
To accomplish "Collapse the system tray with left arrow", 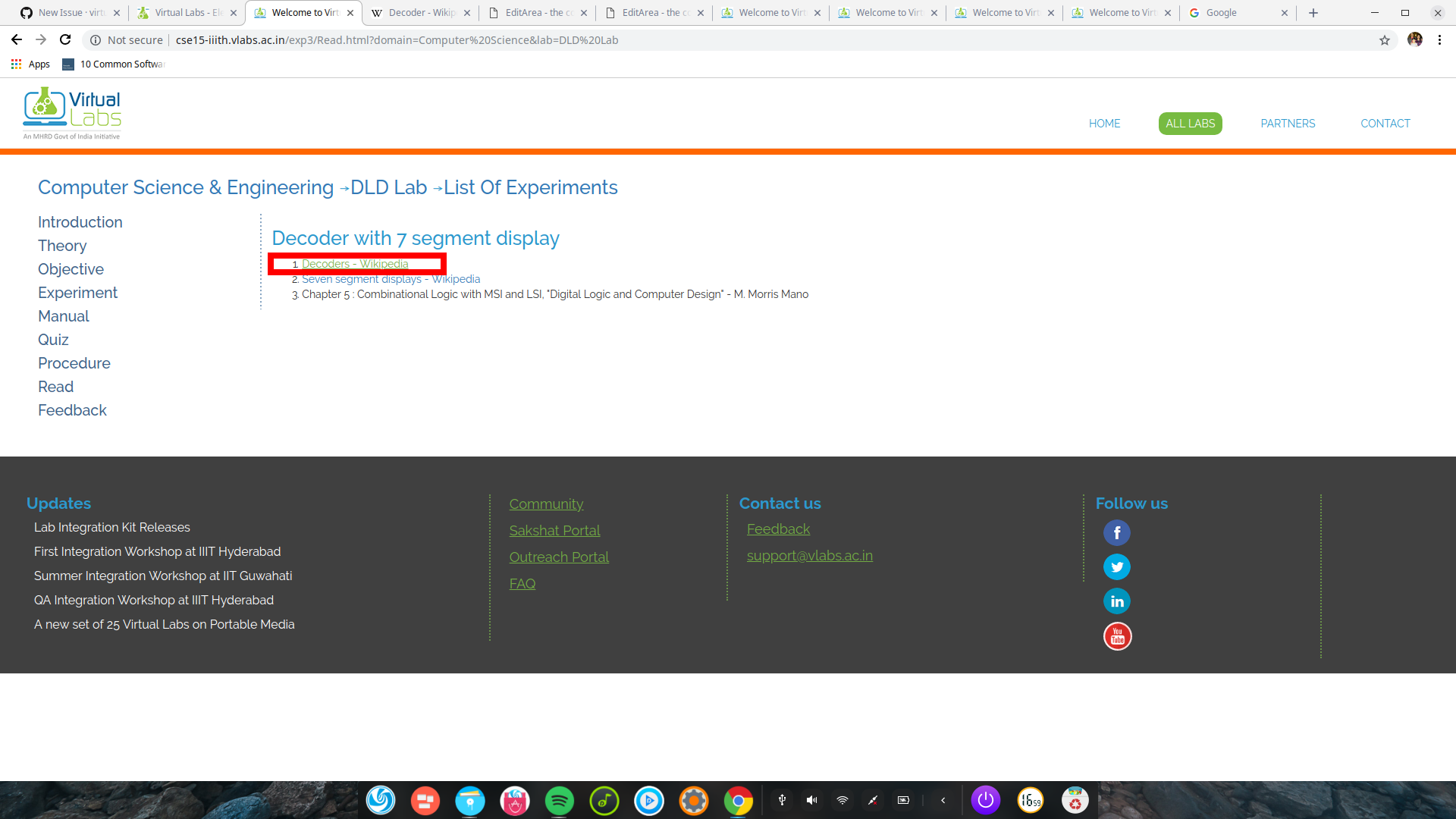I will point(943,800).
